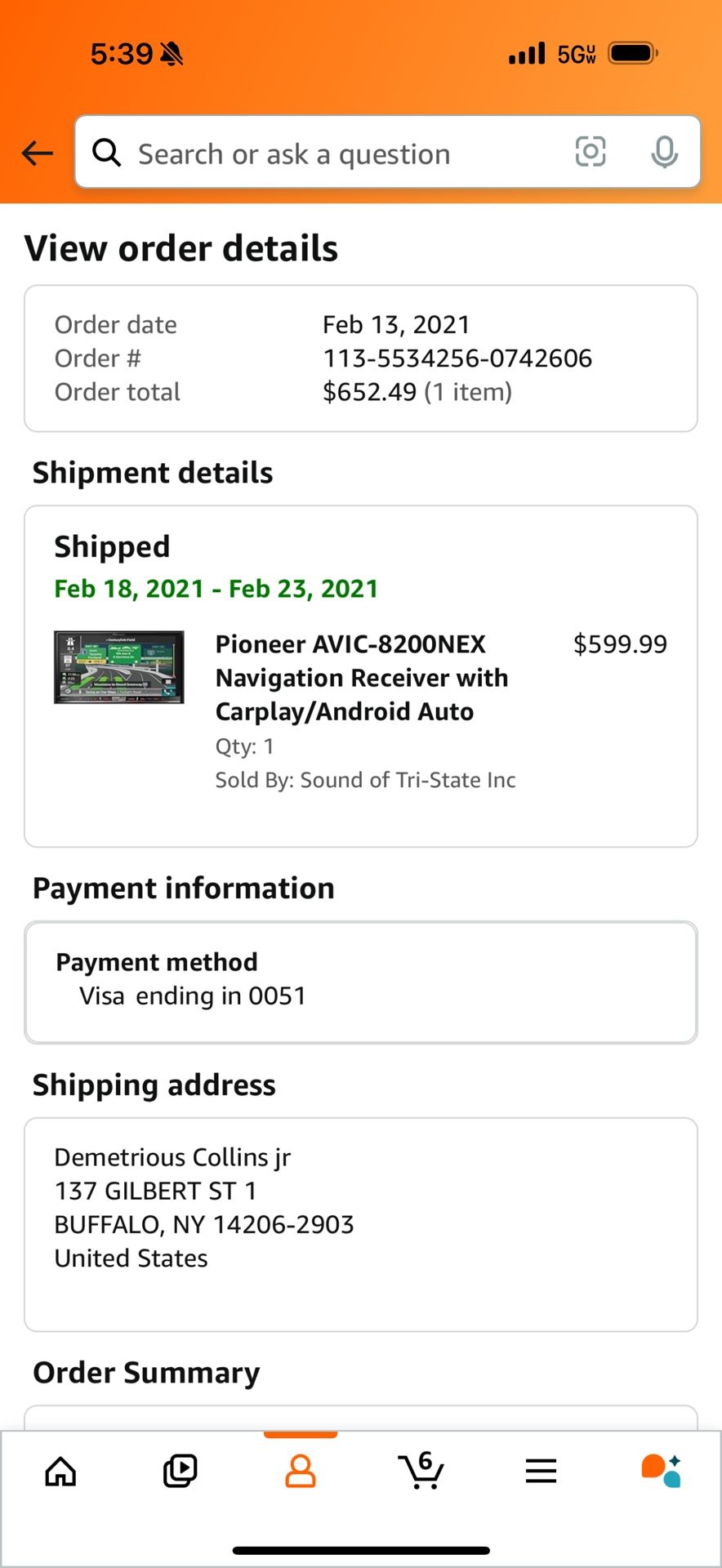The width and height of the screenshot is (722, 1568).
Task: Launch the Rufus AI assistant icon
Action: pyautogui.click(x=661, y=1471)
